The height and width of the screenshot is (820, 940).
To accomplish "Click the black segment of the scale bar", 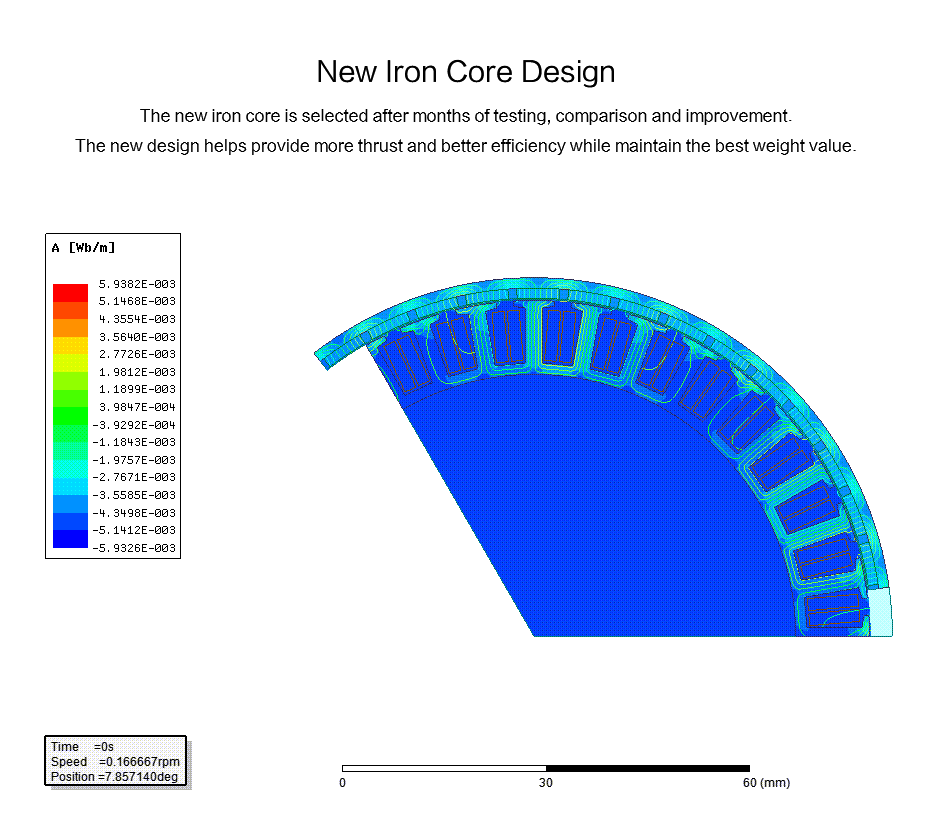I will [x=647, y=768].
